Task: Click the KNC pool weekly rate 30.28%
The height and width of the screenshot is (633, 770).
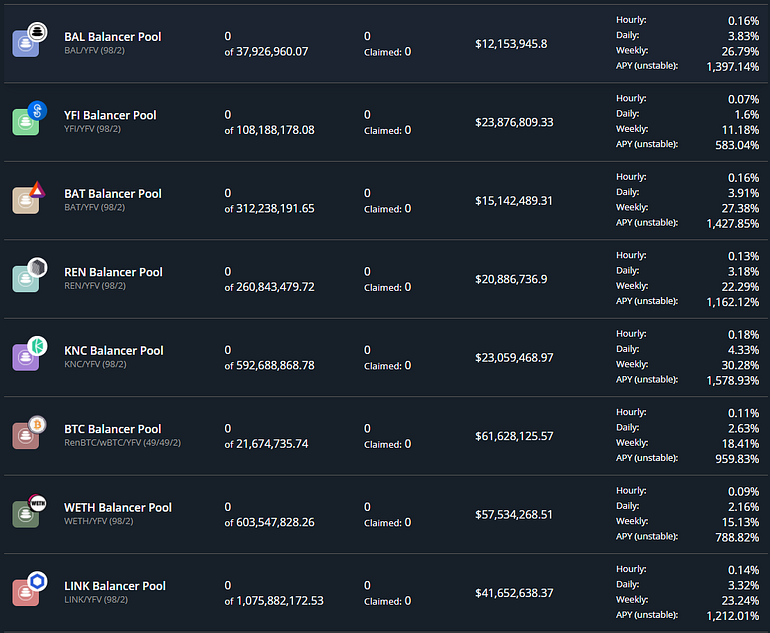Action: [x=740, y=365]
